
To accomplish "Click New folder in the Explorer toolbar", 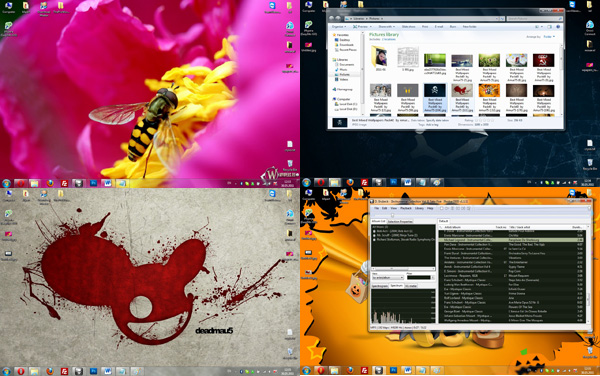I will 470,27.
